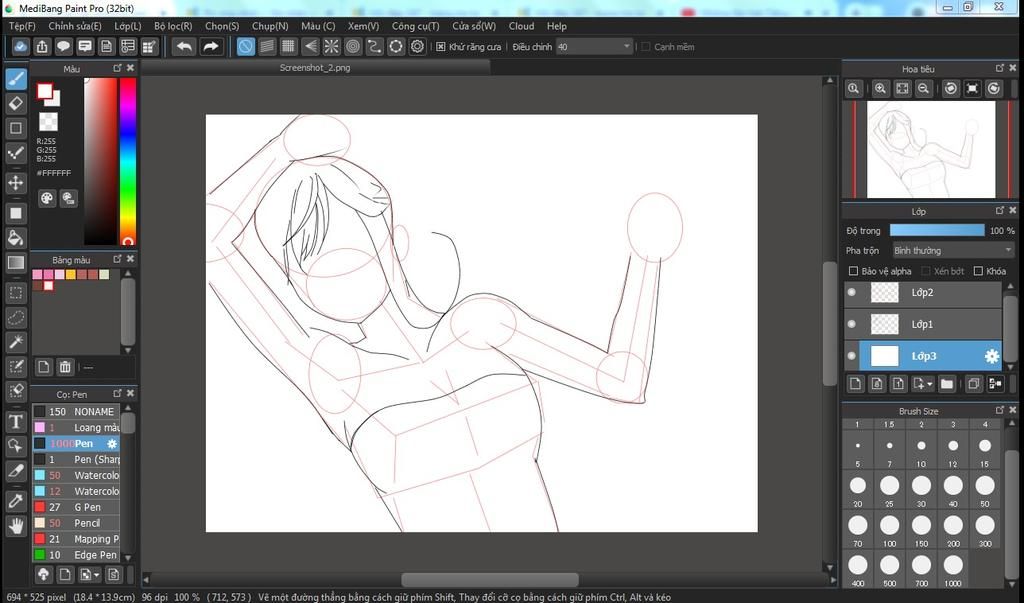The image size is (1024, 603).
Task: Open settings gear on Lớp3 layer
Action: coord(991,356)
